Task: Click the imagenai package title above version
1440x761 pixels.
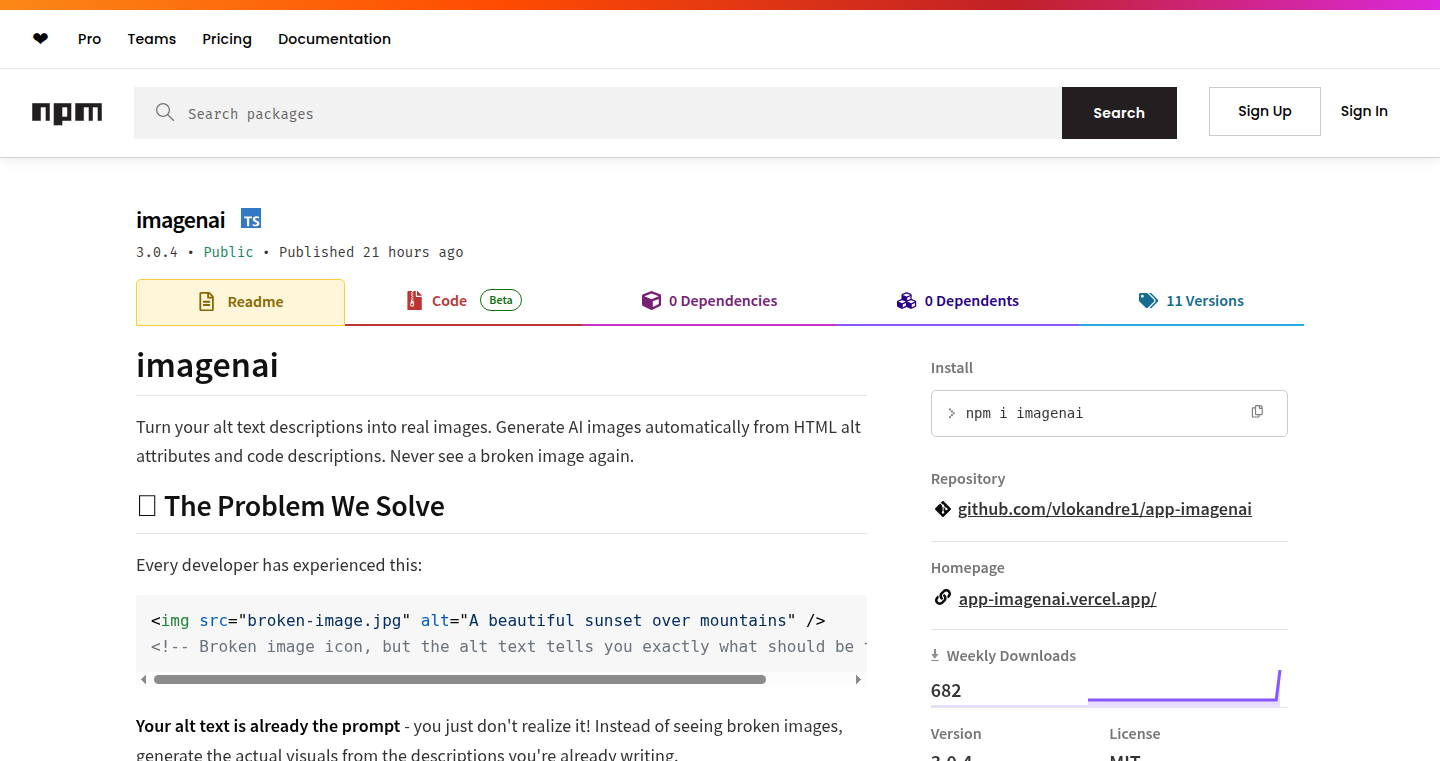Action: [181, 220]
